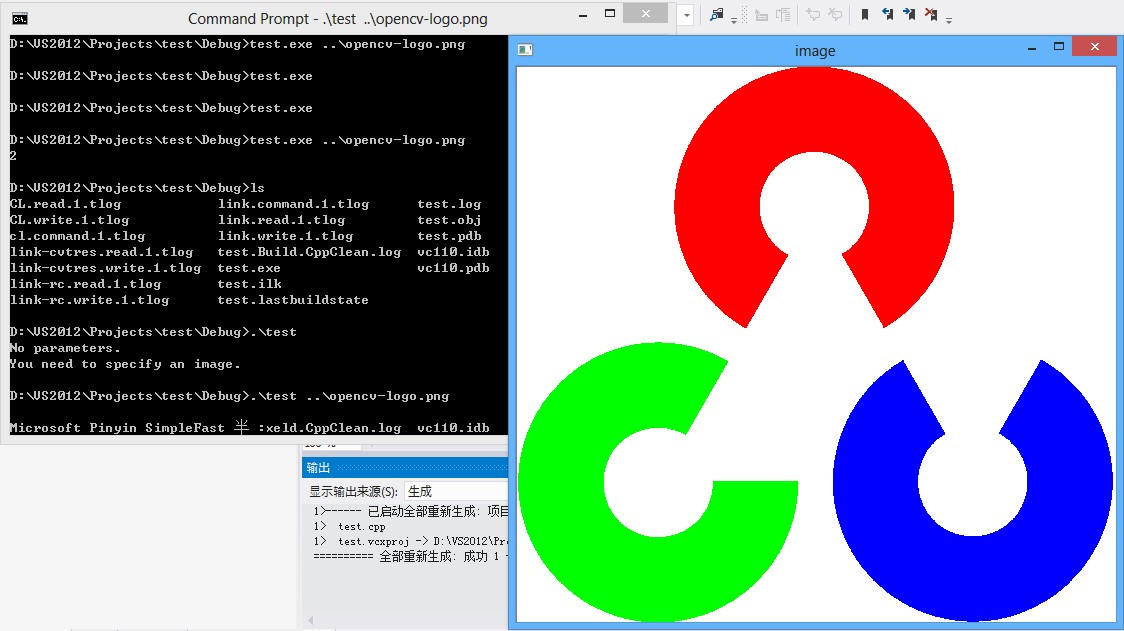
Task: Click 'You need to specify an image.' line
Action: click(125, 364)
